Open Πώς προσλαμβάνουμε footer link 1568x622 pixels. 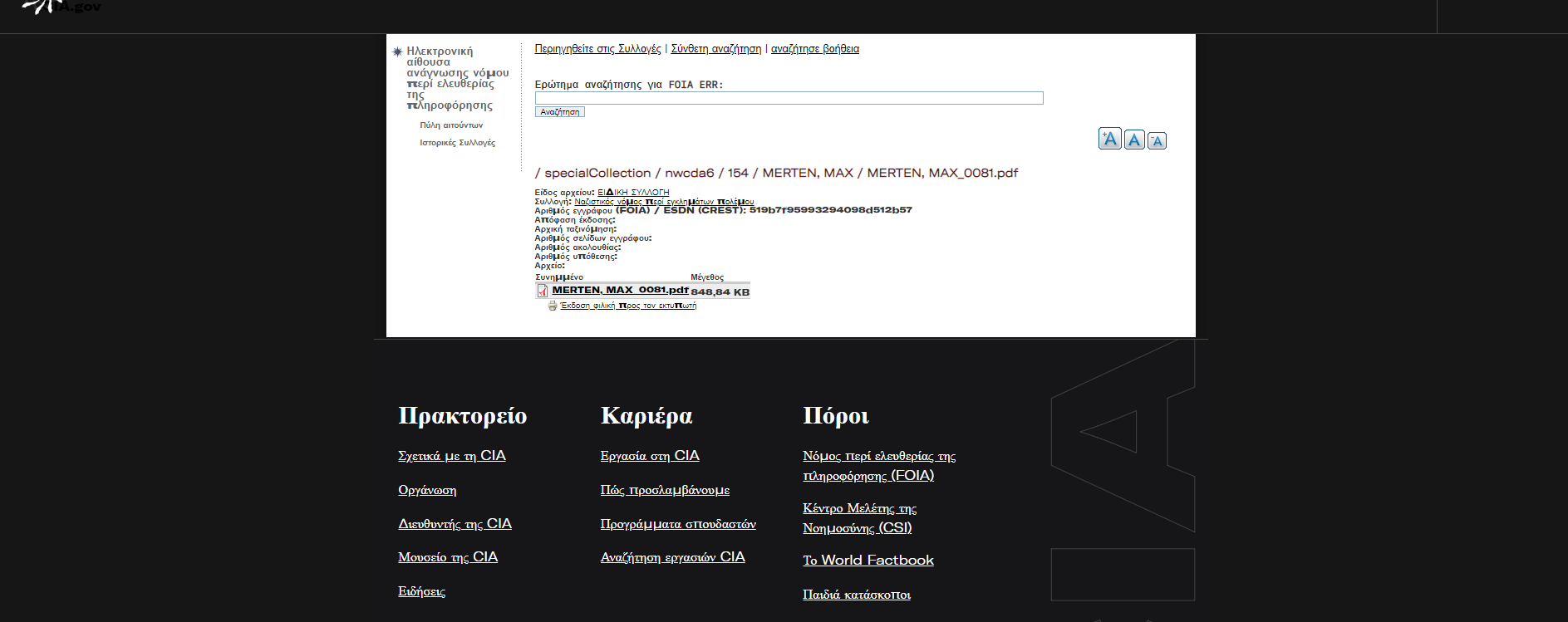pos(665,490)
